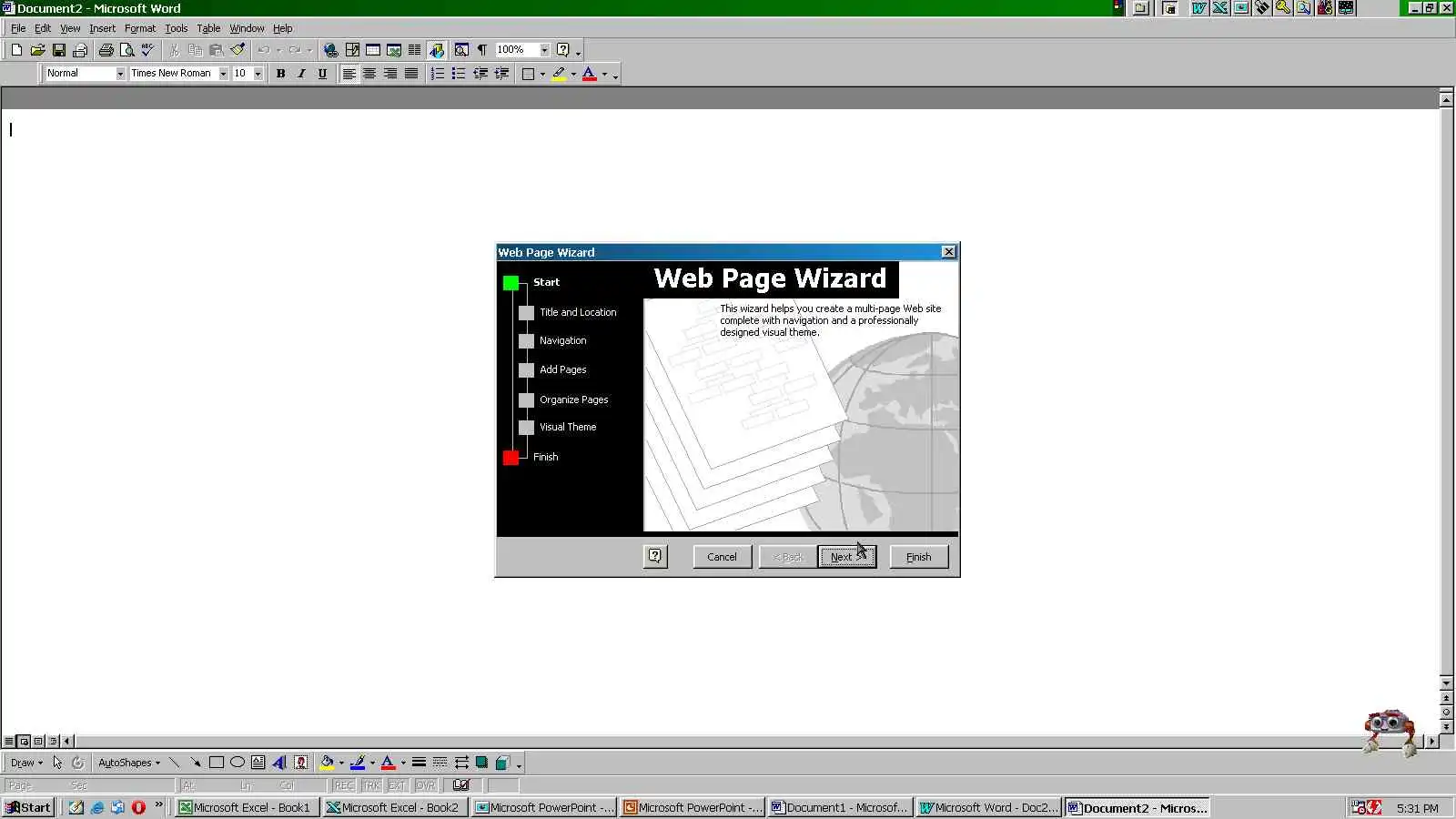Switch to Microsoft Excel - Book1 in taskbar
The width and height of the screenshot is (1456, 819).
(x=248, y=807)
